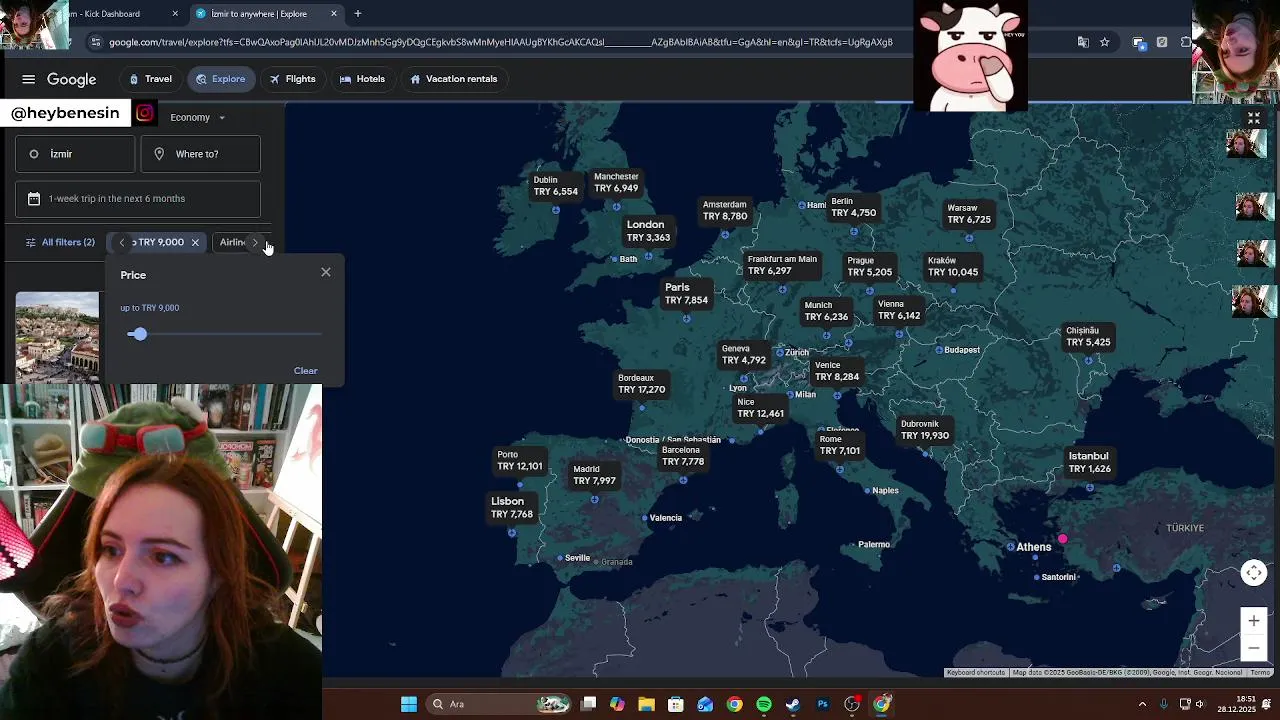
Task: Toggle the map fullscreen icon
Action: coord(1254,118)
